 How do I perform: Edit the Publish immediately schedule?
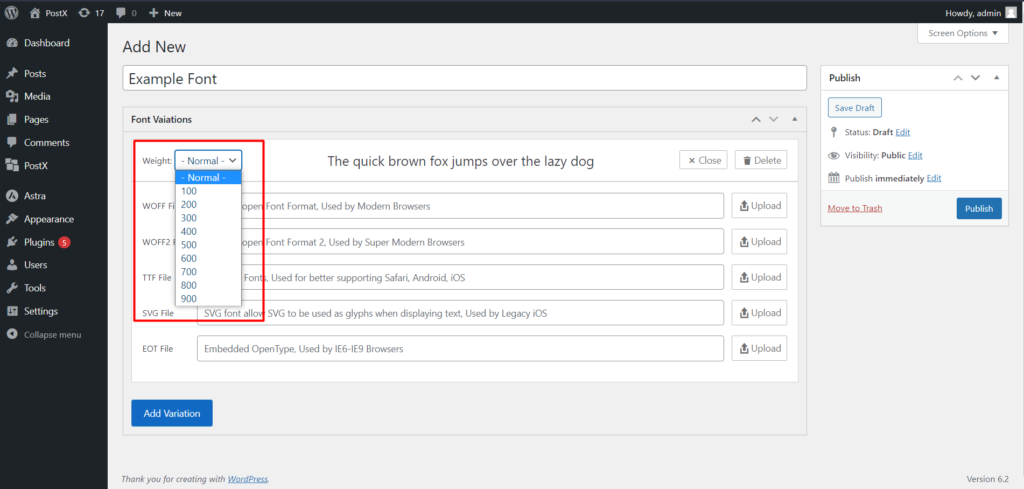(x=934, y=178)
